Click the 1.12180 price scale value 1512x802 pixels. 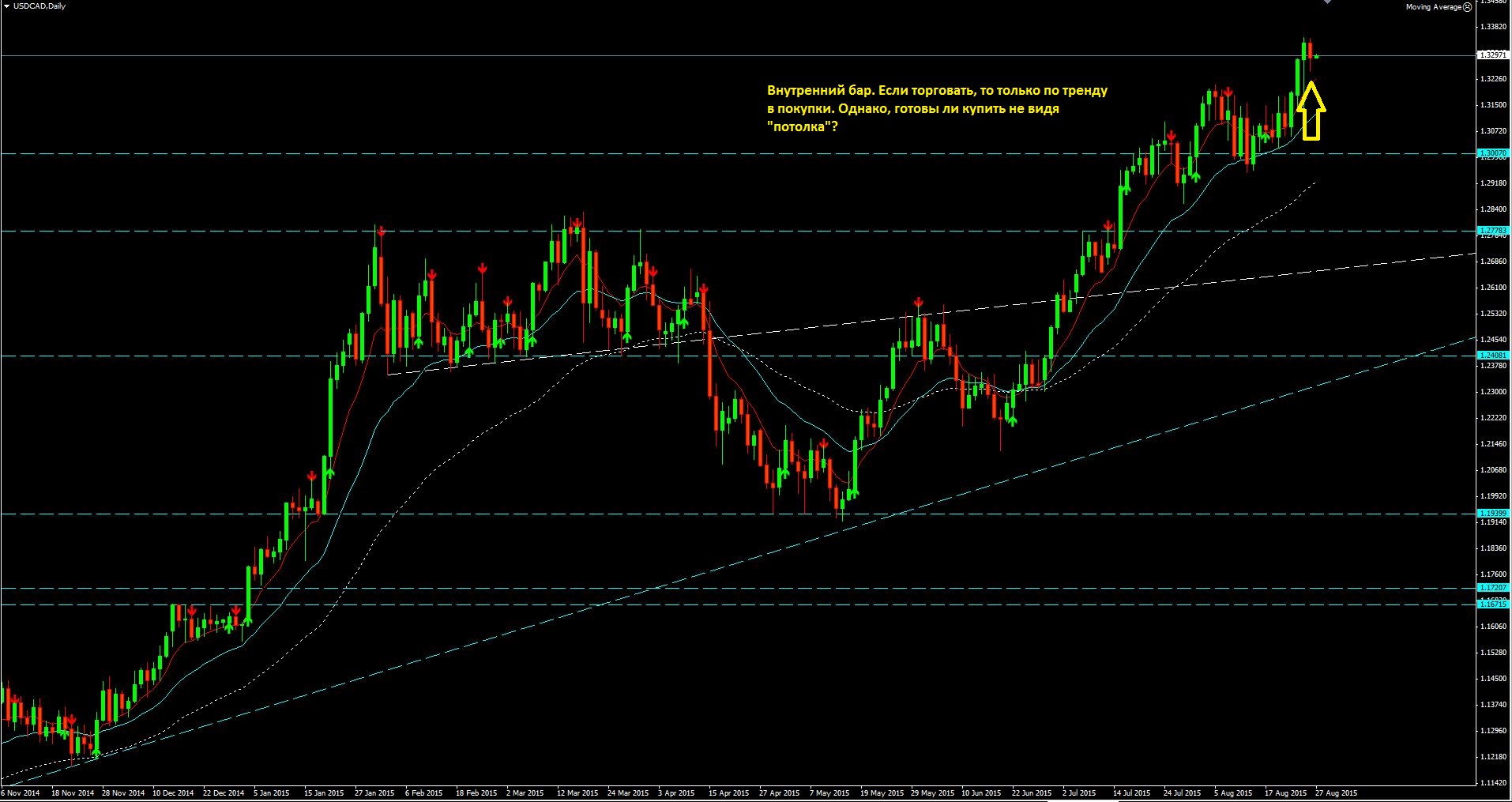[1492, 756]
